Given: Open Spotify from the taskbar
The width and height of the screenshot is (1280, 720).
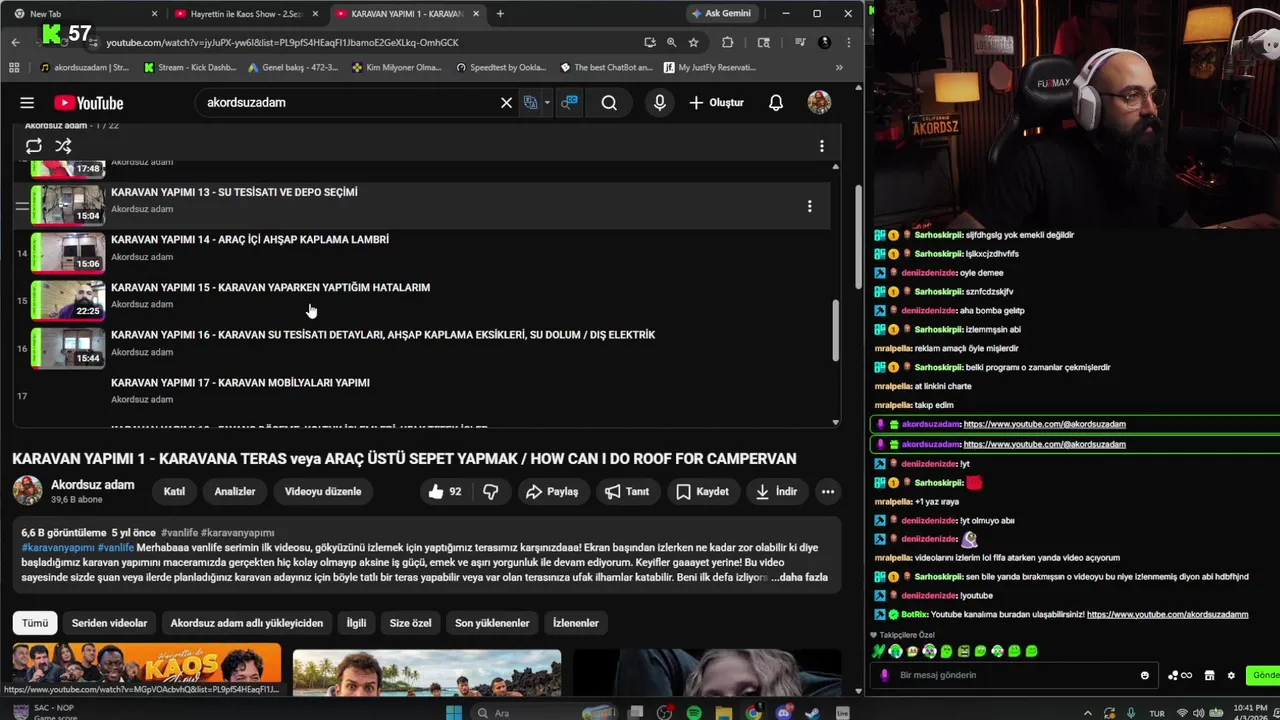Looking at the screenshot, I should 694,713.
